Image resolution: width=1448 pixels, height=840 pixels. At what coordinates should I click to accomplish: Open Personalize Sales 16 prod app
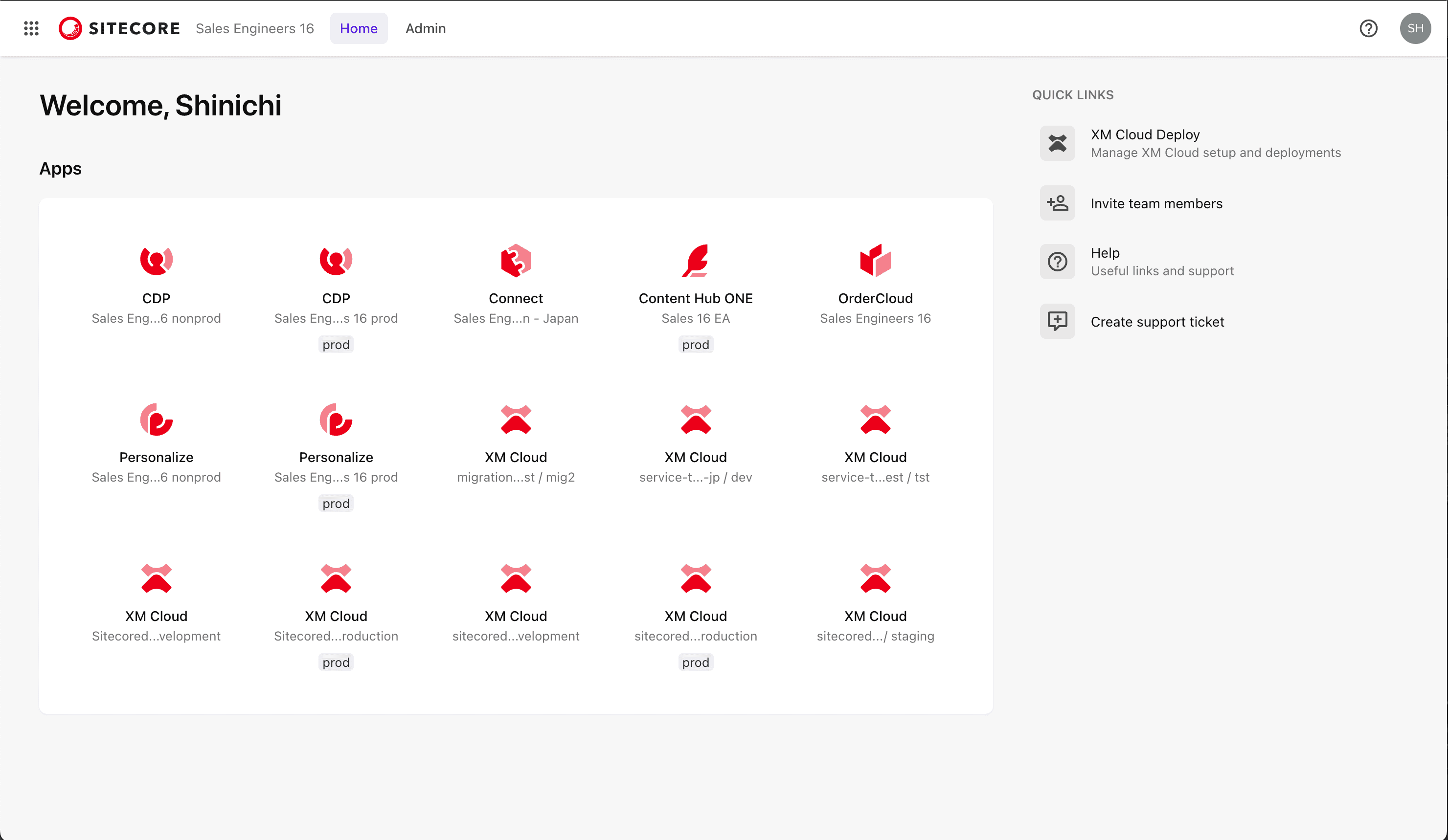(x=336, y=420)
